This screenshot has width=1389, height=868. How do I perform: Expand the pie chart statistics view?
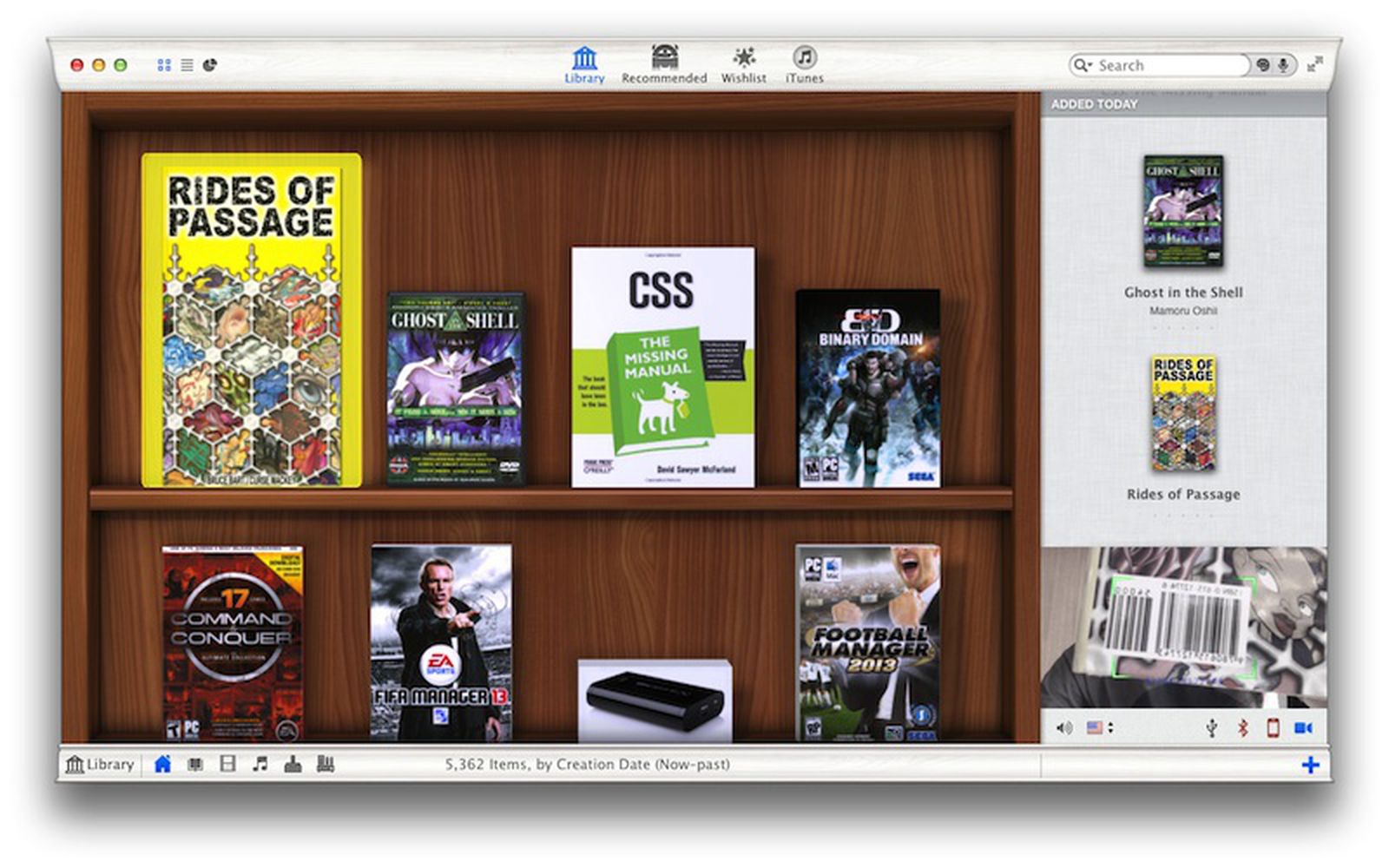[209, 62]
